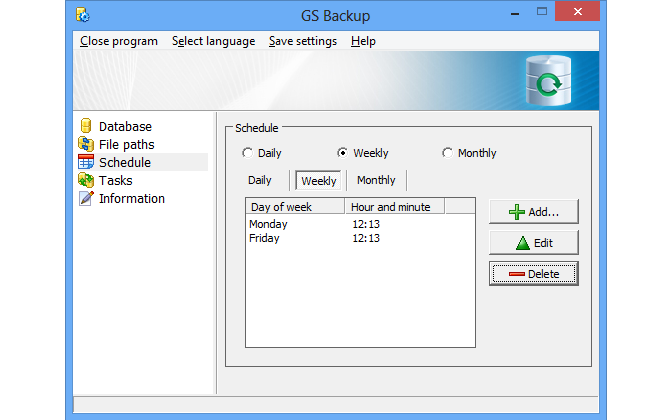Click the GS Backup title bar app icon
671x420 pixels.
[83, 15]
